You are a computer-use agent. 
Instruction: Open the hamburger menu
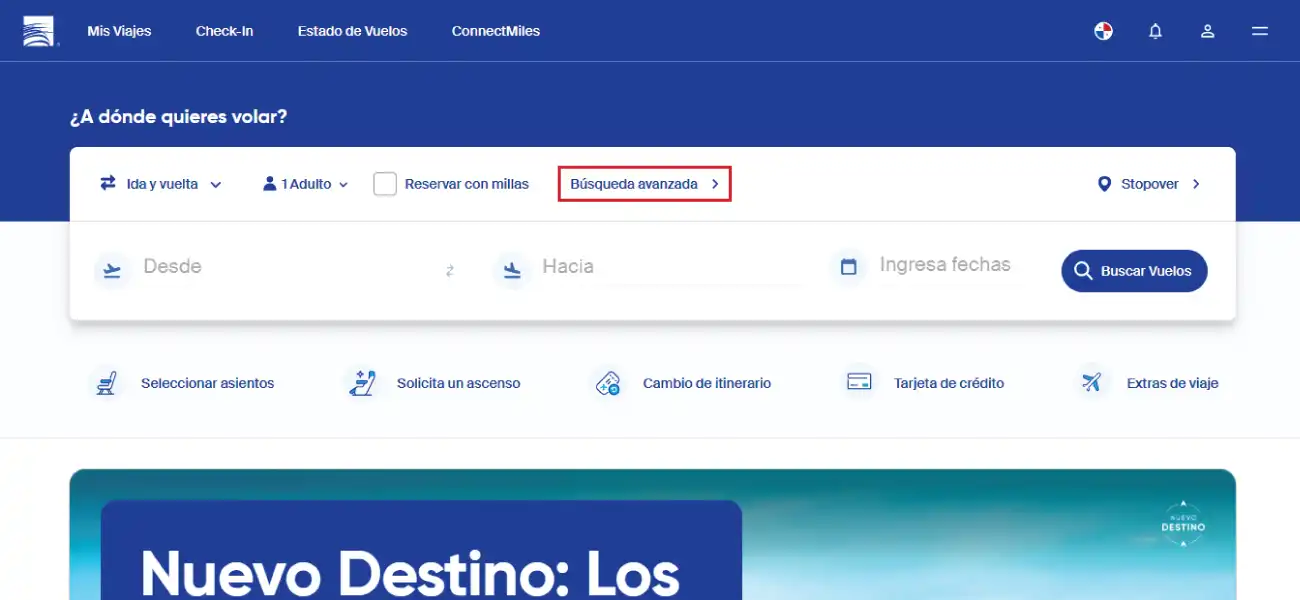(x=1259, y=31)
